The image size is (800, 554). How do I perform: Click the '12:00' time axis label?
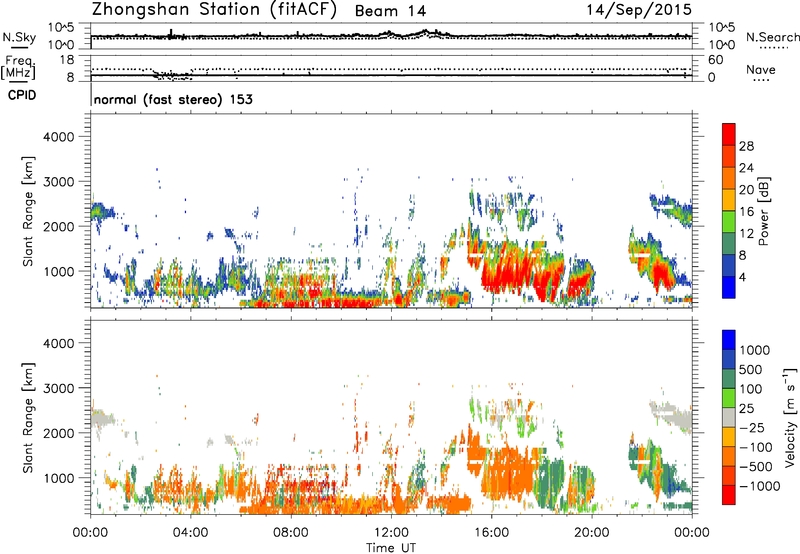[391, 533]
